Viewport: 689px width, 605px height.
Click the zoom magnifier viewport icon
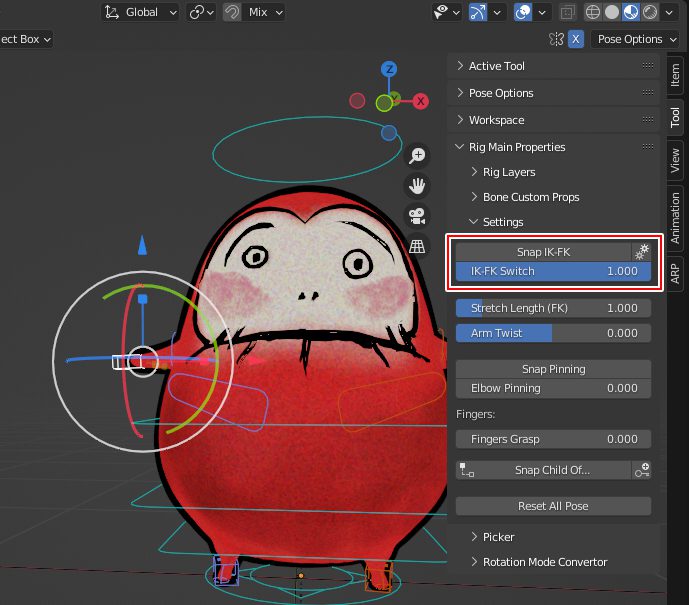(x=418, y=156)
